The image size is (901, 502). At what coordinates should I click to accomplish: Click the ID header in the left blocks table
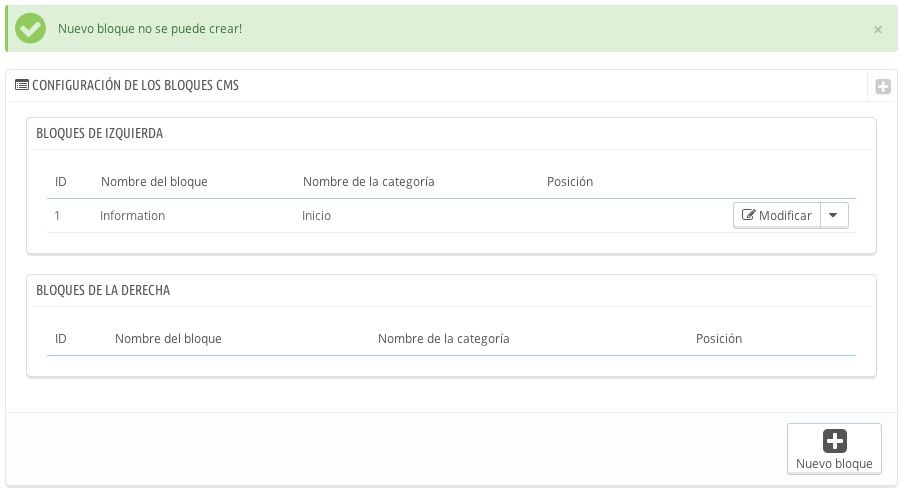click(60, 182)
